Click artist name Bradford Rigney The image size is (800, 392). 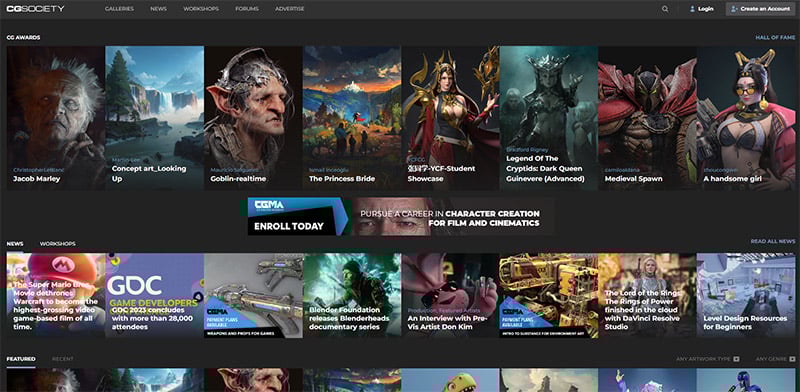527,150
